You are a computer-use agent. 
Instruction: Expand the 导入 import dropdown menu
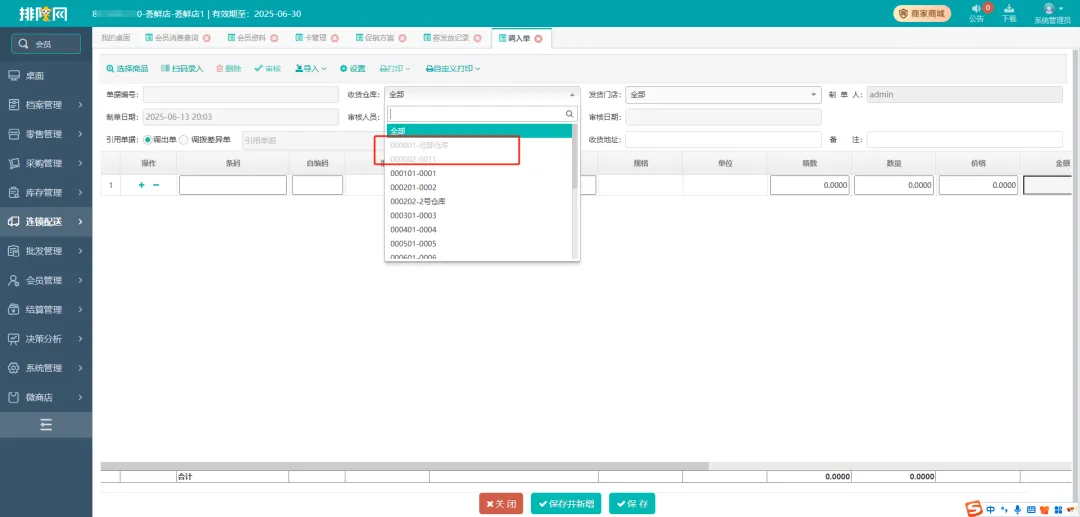(x=310, y=69)
